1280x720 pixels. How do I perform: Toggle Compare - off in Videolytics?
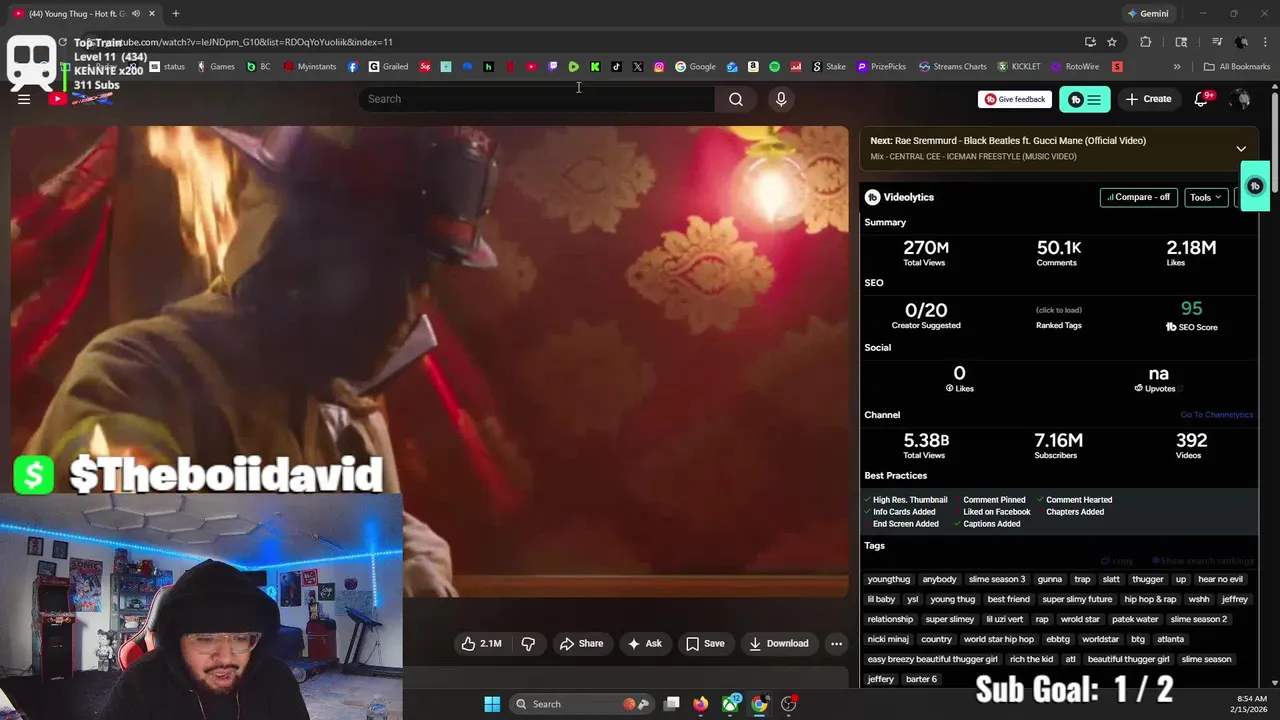pyautogui.click(x=1138, y=197)
